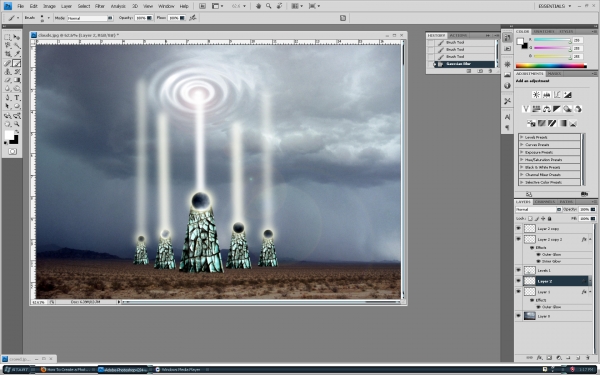Click the Hand tool in application bar
The height and width of the screenshot is (375, 600).
[x=258, y=6]
